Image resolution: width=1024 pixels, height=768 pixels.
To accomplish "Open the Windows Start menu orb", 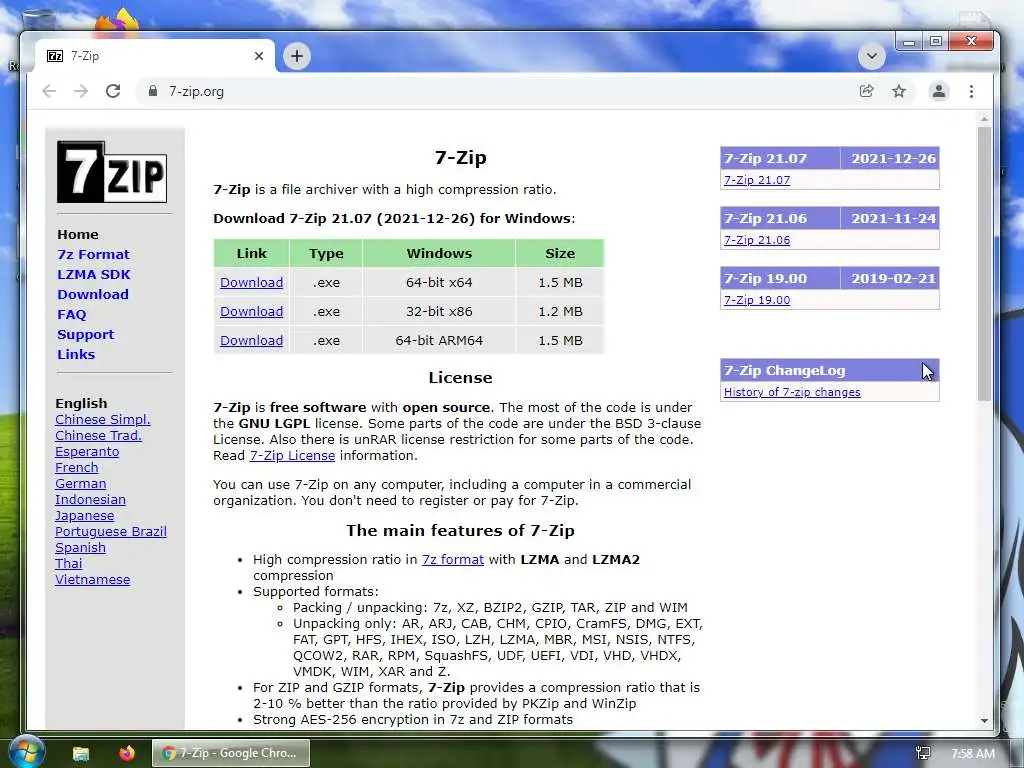I will tap(26, 752).
